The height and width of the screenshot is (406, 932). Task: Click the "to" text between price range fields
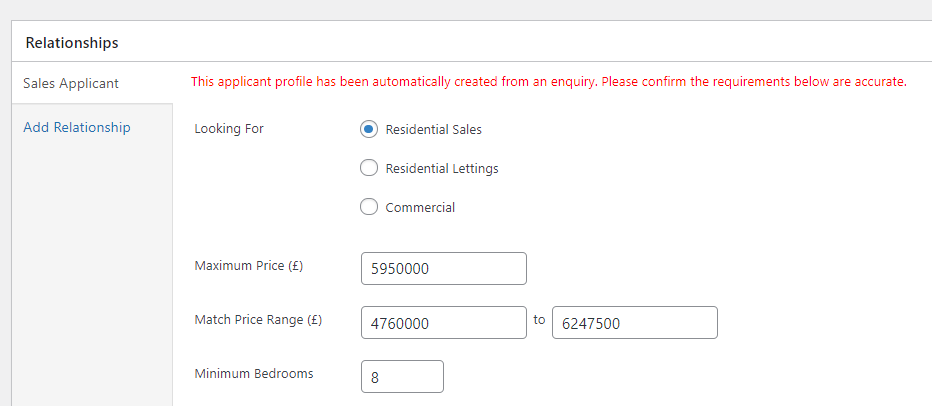(x=539, y=320)
